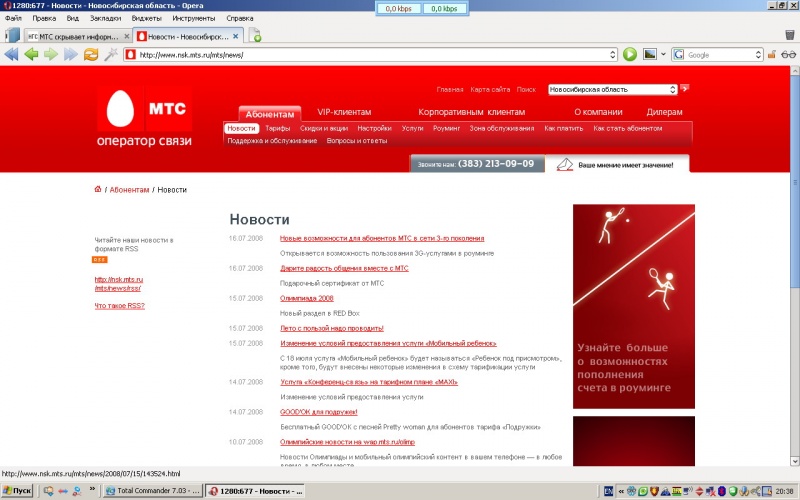Click the 'Что такое RSS?' link

coord(119,305)
